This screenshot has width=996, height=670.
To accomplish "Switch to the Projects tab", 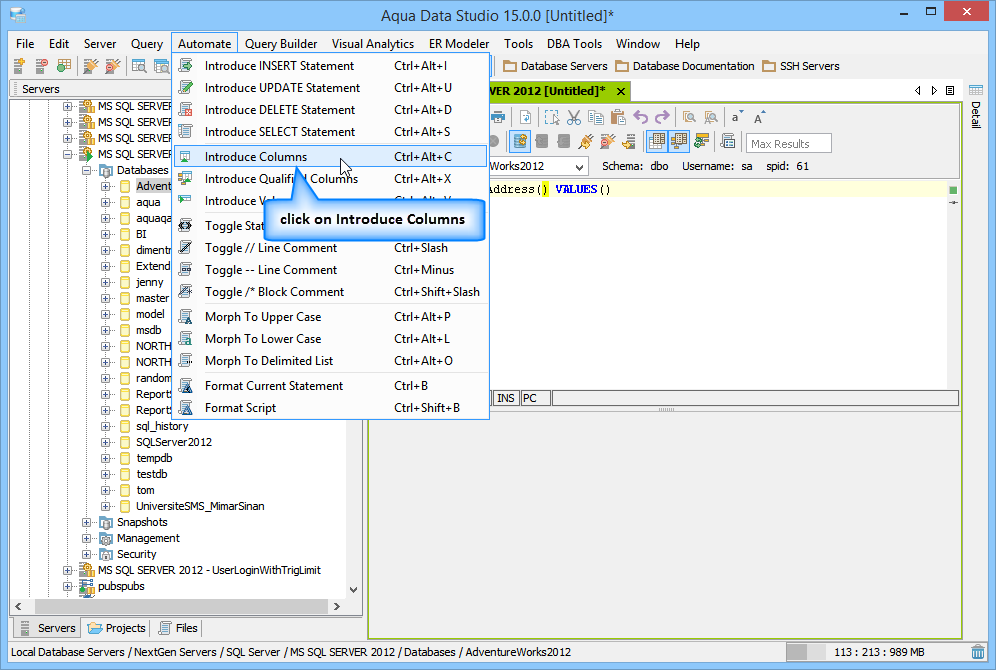I will 117,628.
